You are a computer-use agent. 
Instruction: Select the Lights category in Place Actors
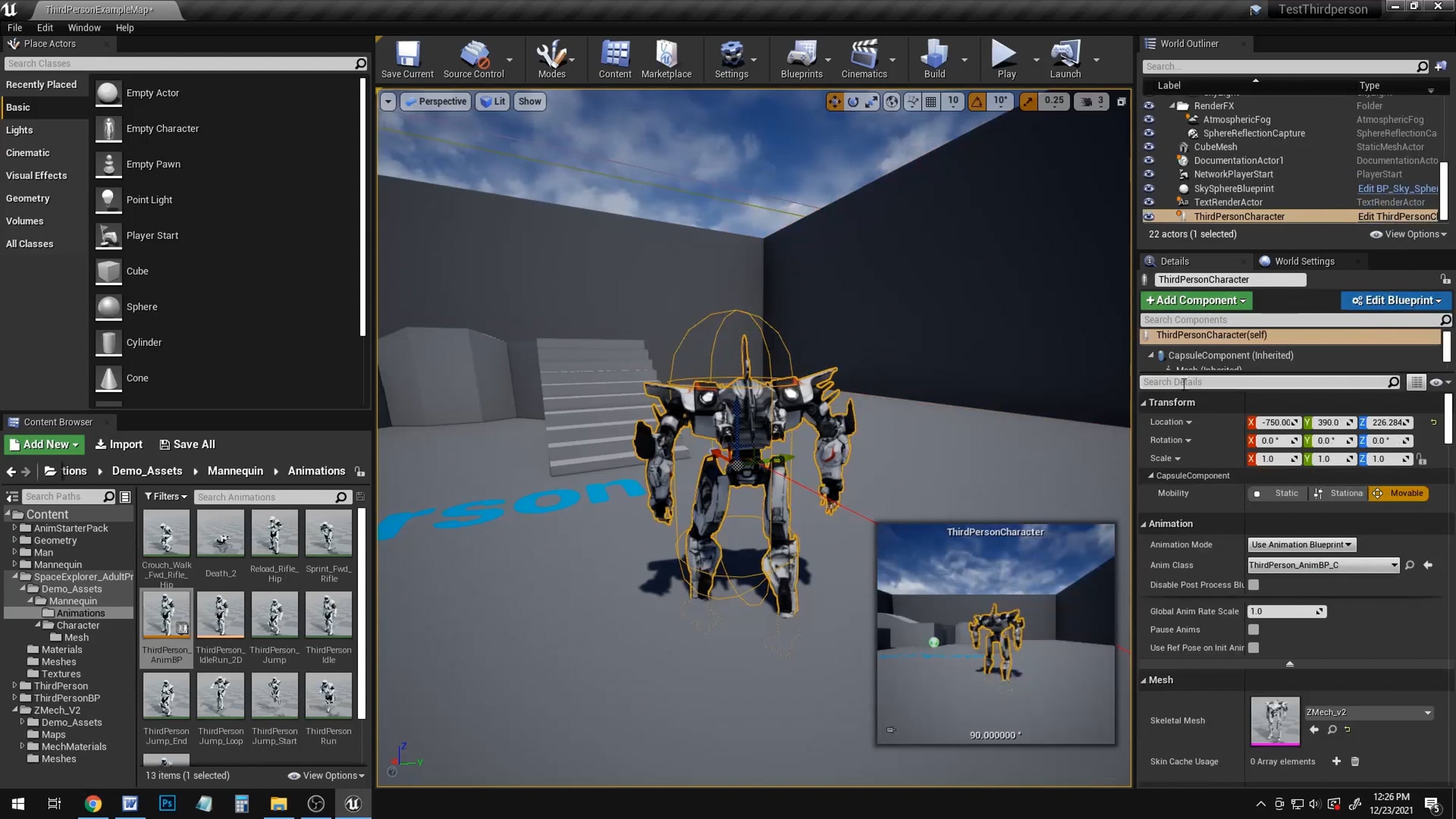19,130
